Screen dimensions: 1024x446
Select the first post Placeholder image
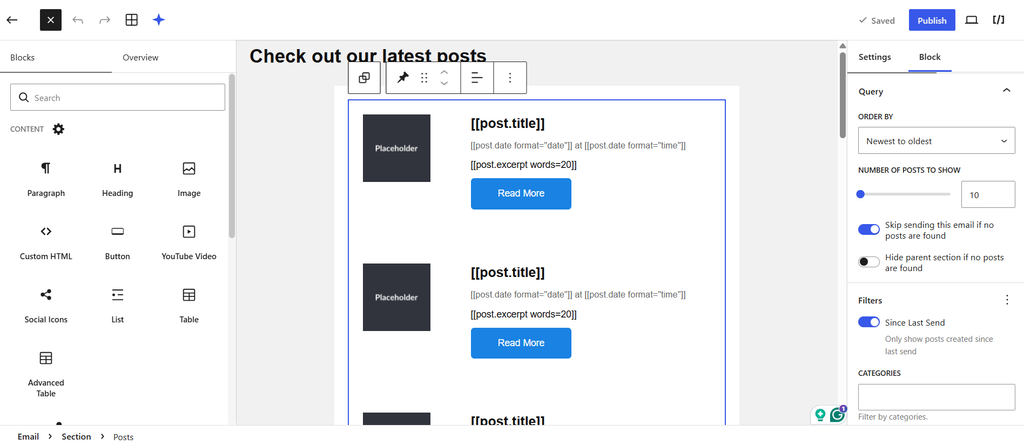coord(396,148)
